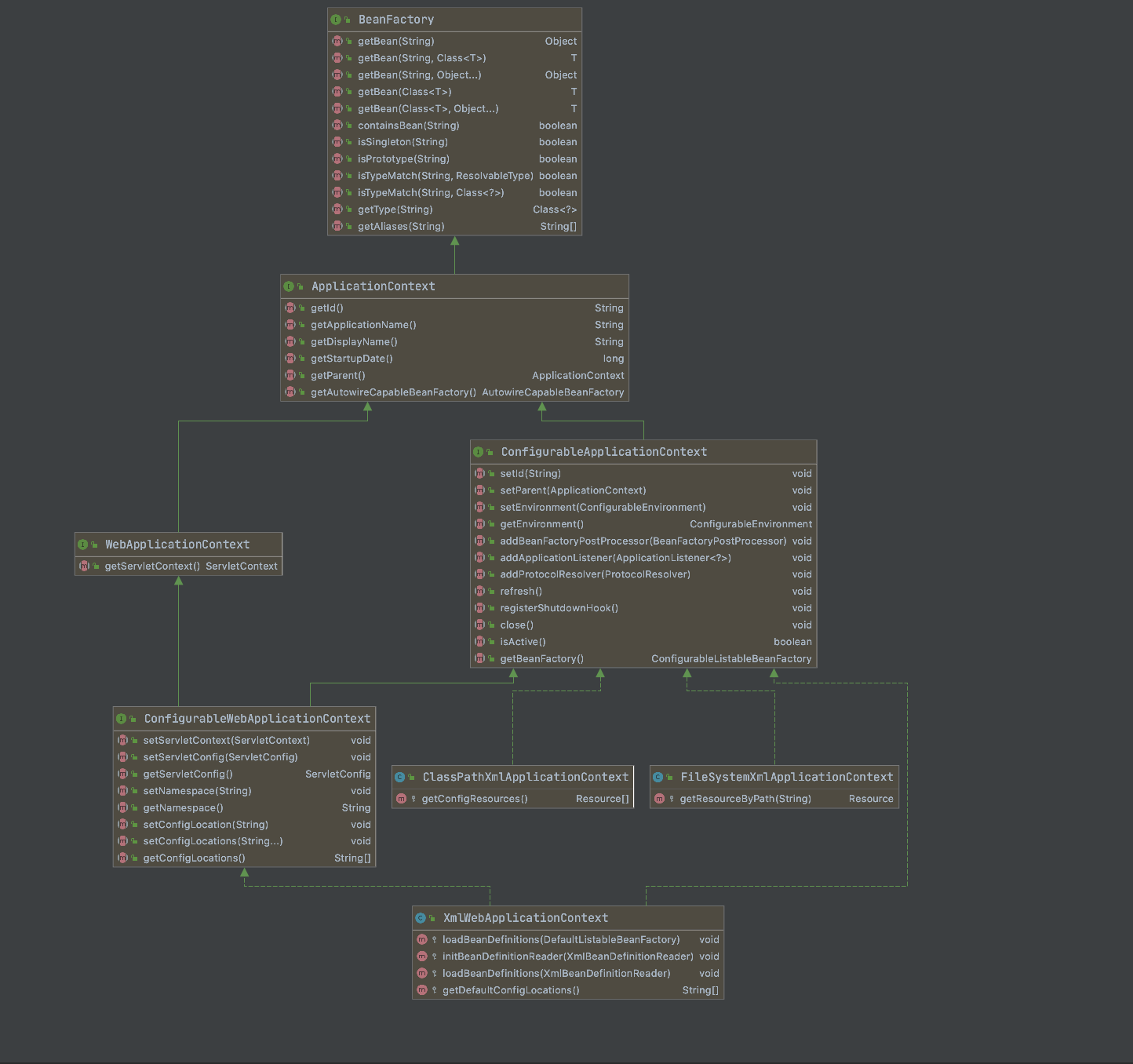The width and height of the screenshot is (1133, 1064).
Task: Select the containsBean(String) method row
Action: point(408,126)
